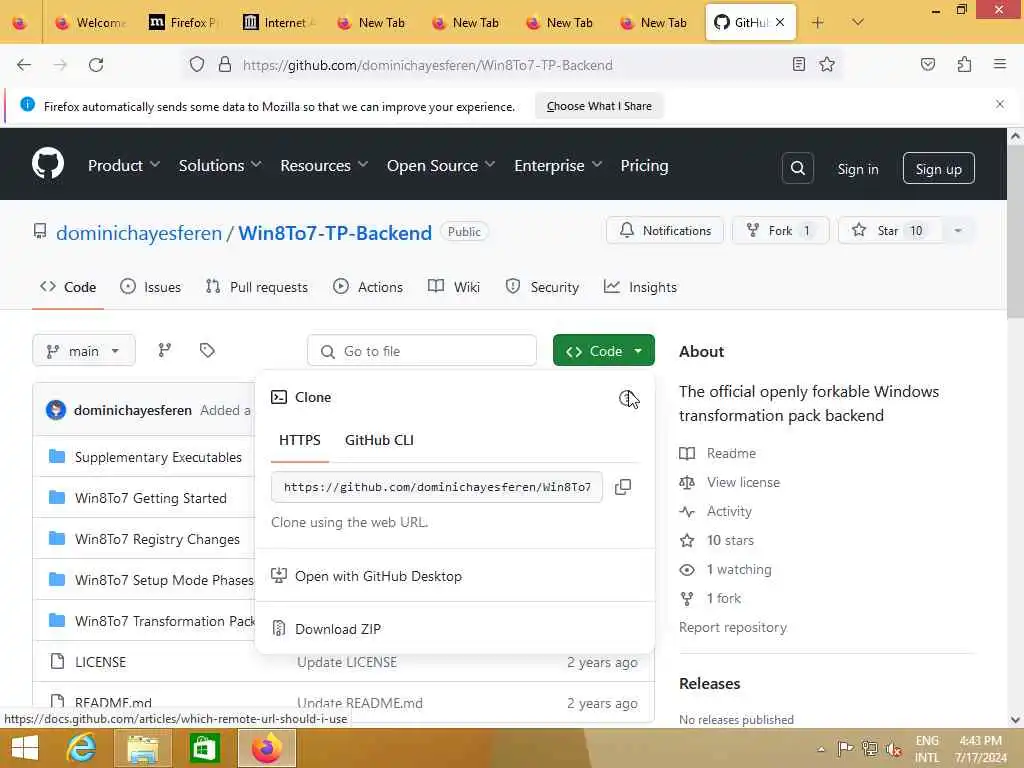Open the Issues repository tab
Viewport: 1024px width, 768px height.
click(x=151, y=287)
